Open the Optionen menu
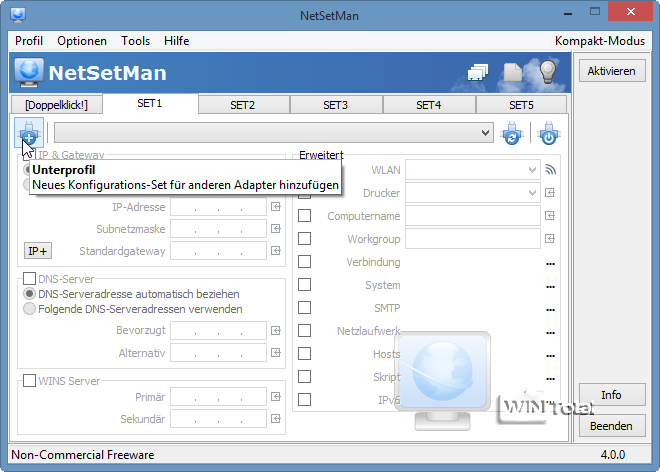660x472 pixels. click(82, 41)
